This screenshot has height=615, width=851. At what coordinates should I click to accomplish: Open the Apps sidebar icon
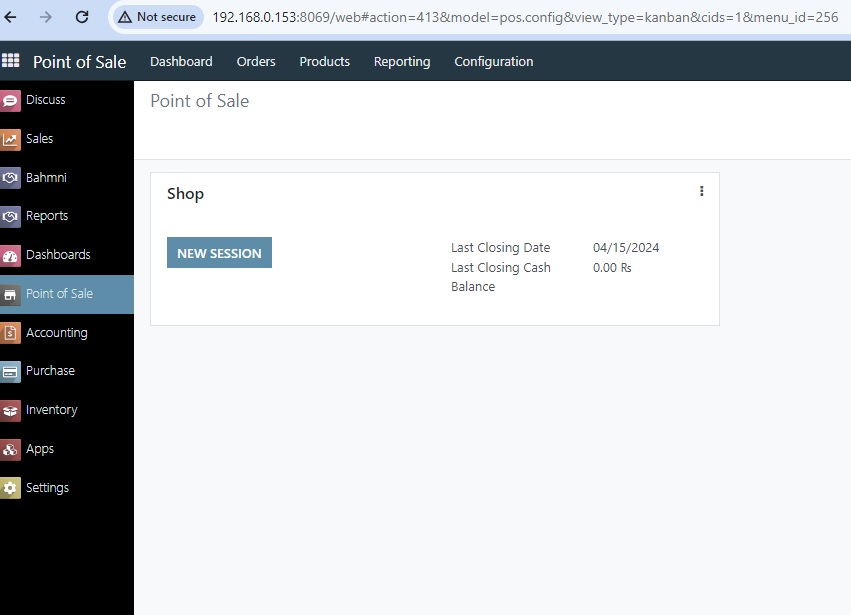10,449
